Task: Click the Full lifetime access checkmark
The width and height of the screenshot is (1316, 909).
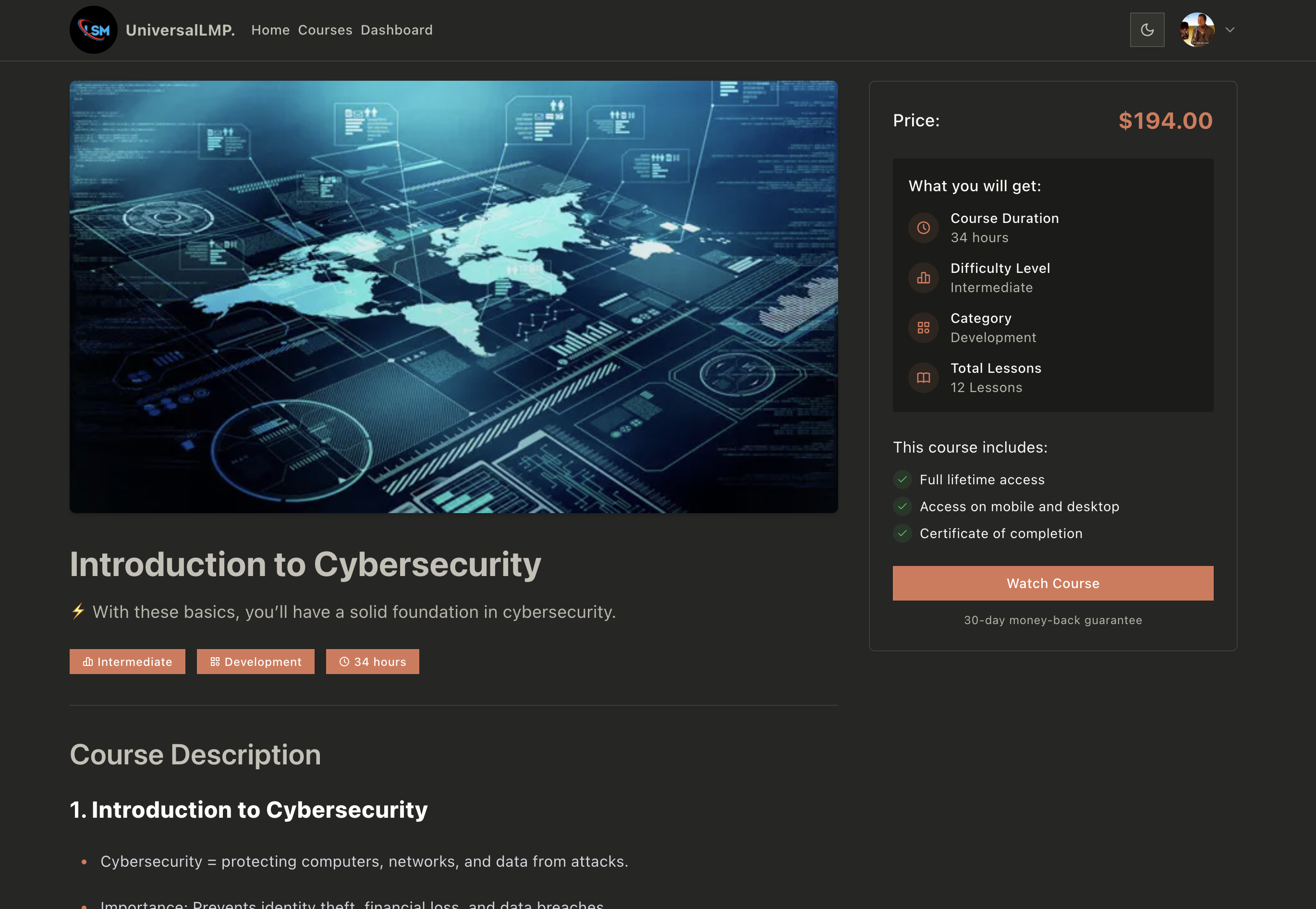Action: click(x=902, y=479)
